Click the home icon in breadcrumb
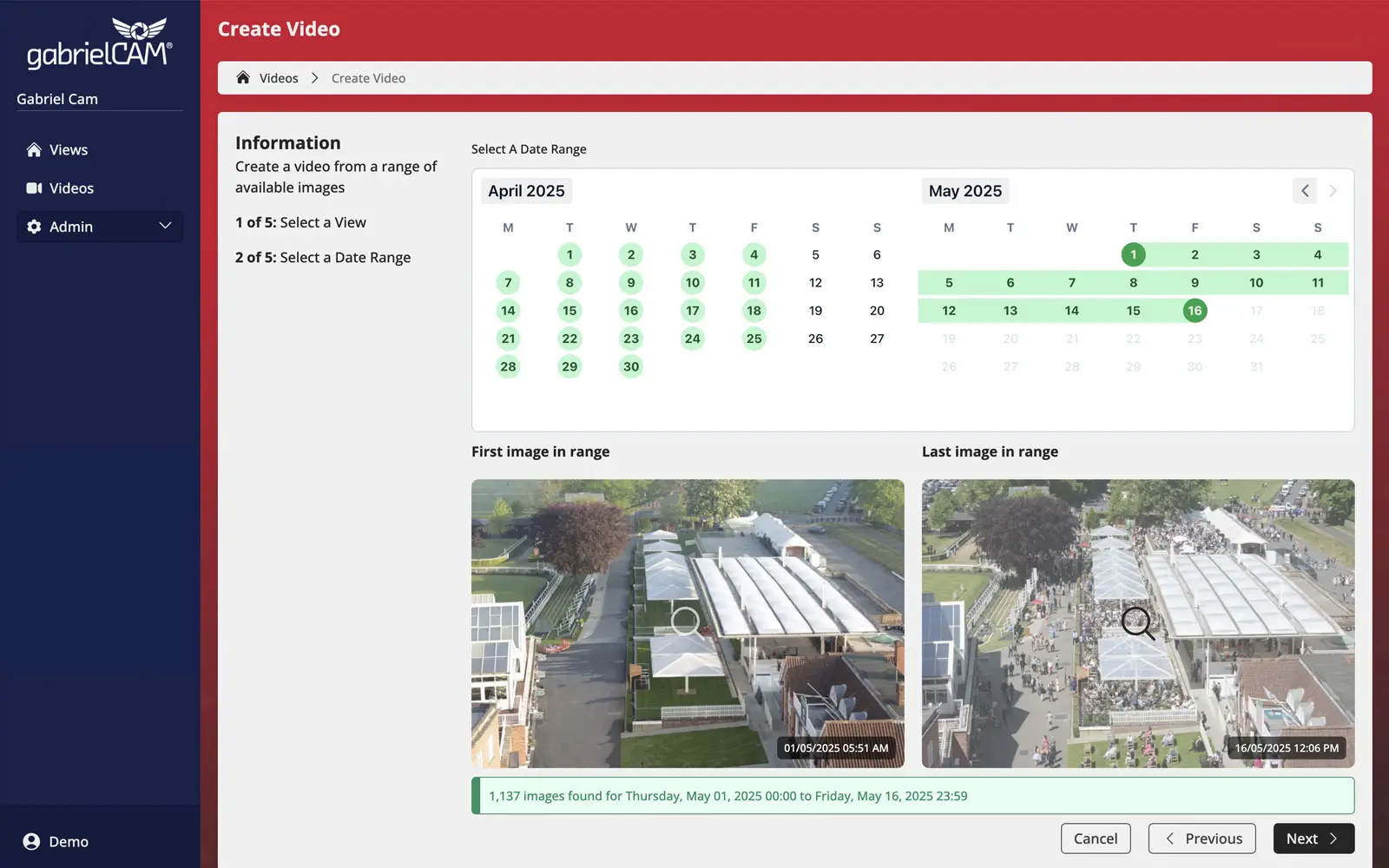Screen dimensions: 1389x868 click(243, 78)
